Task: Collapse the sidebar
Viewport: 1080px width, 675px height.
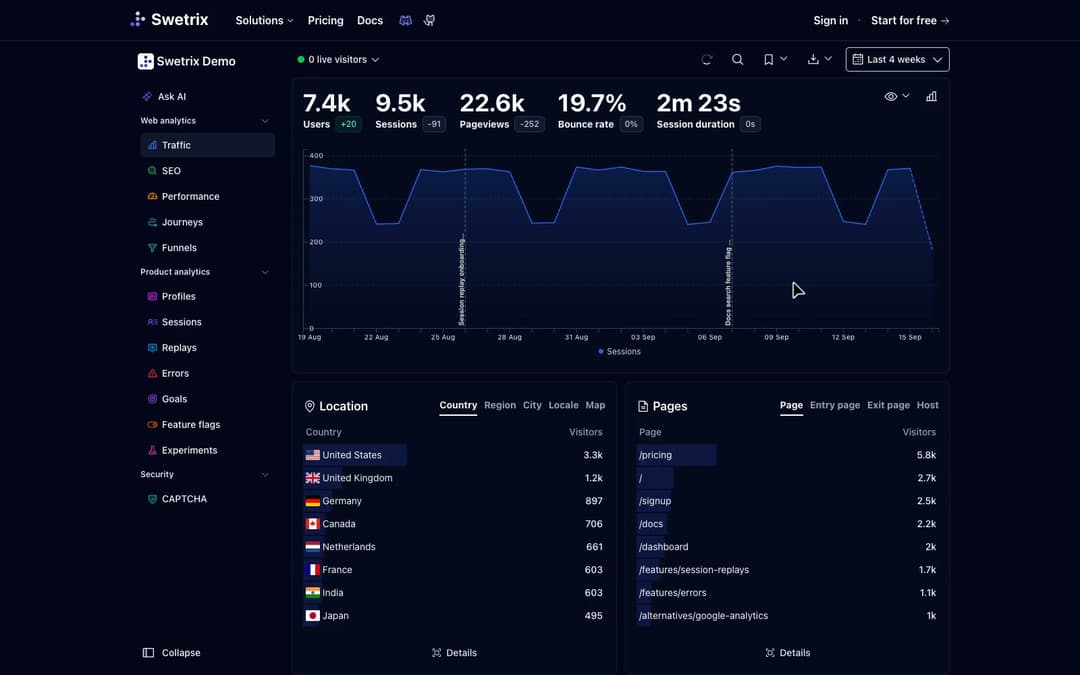Action: pyautogui.click(x=172, y=653)
